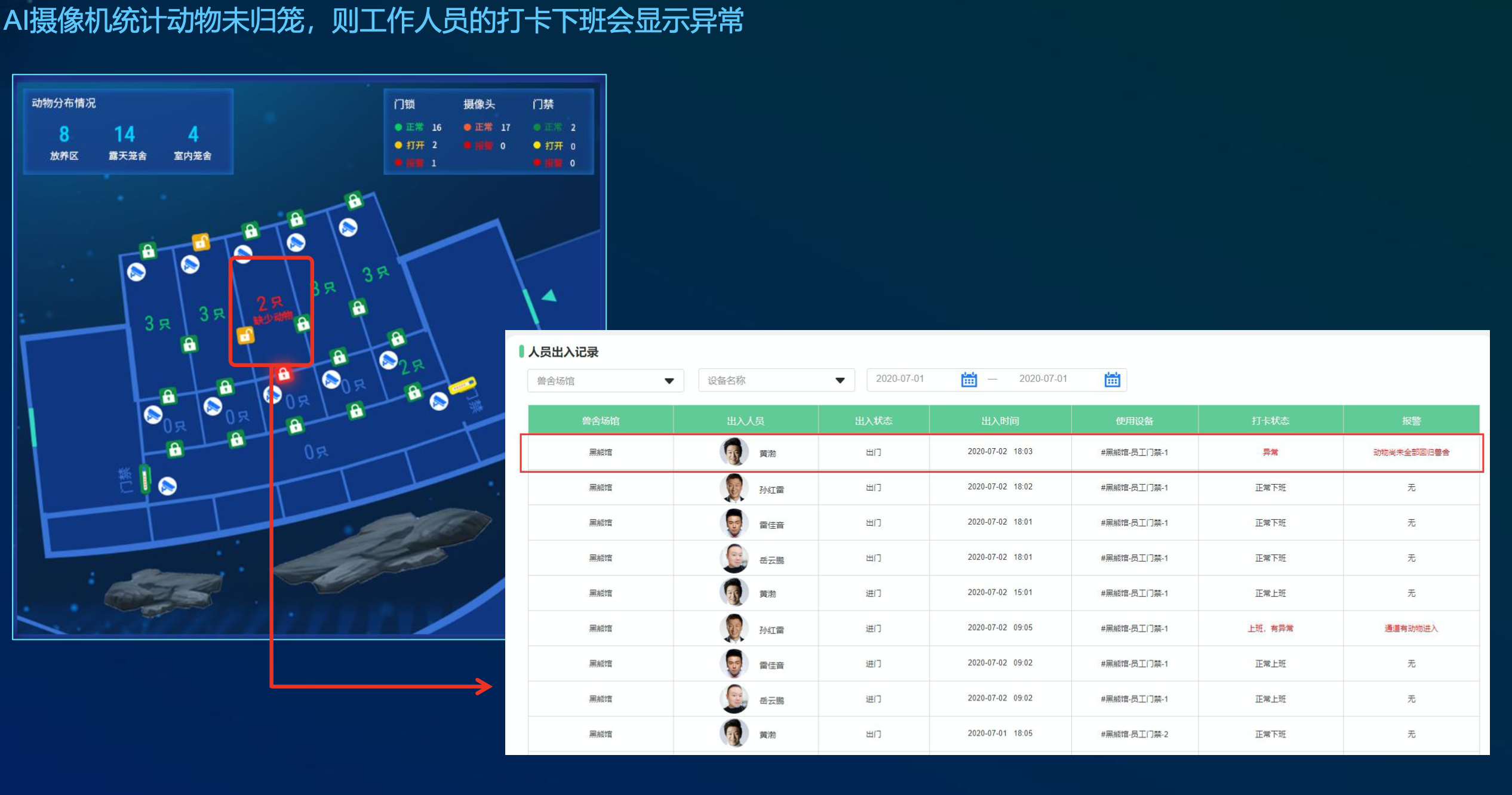
Task: Open the 设备名称 dropdown
Action: (776, 380)
